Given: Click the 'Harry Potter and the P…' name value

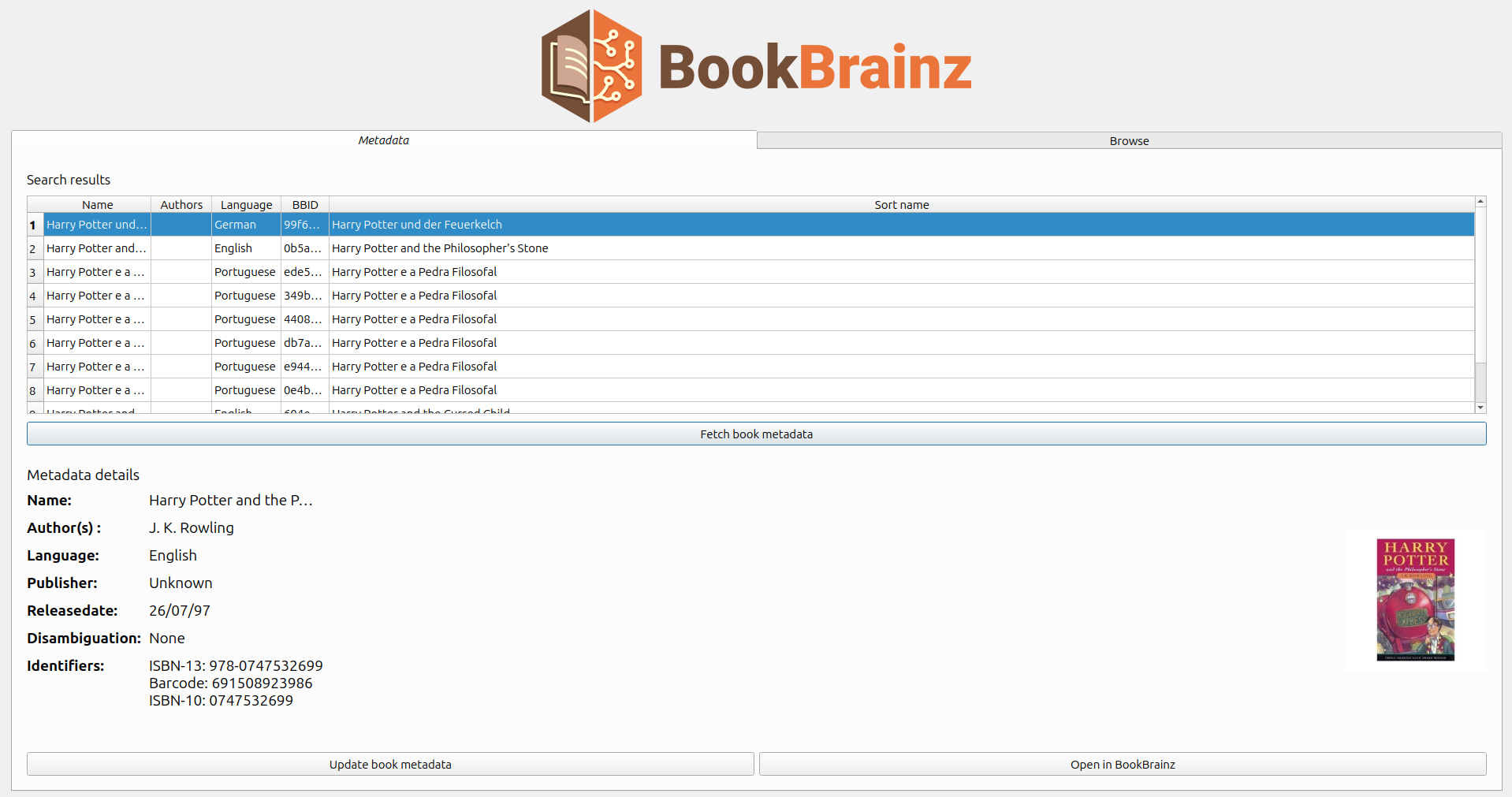Looking at the screenshot, I should click(x=231, y=501).
